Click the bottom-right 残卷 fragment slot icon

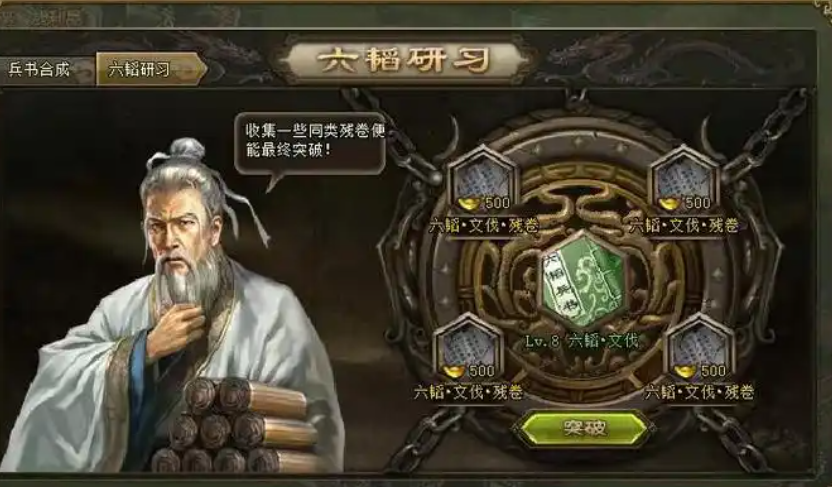tap(700, 347)
